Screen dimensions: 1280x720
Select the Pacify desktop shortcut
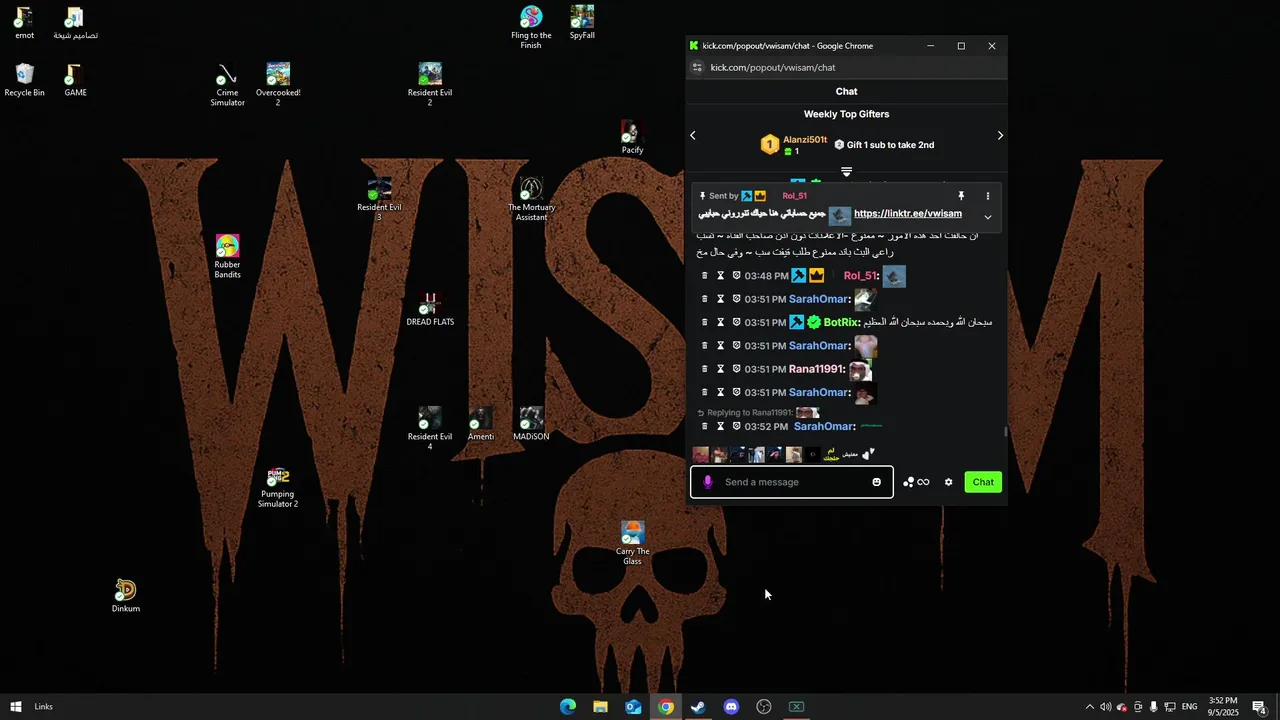pos(632,138)
